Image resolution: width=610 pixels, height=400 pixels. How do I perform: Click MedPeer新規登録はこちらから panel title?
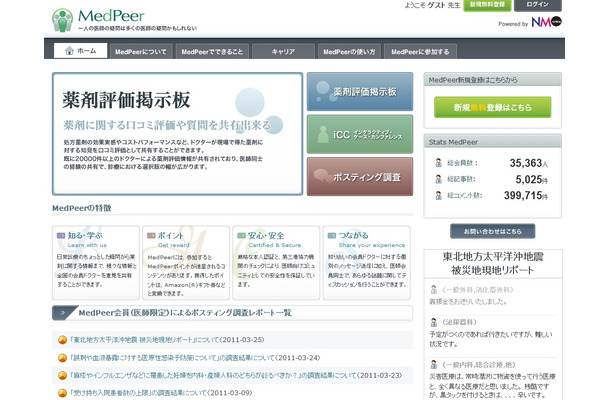pos(473,80)
